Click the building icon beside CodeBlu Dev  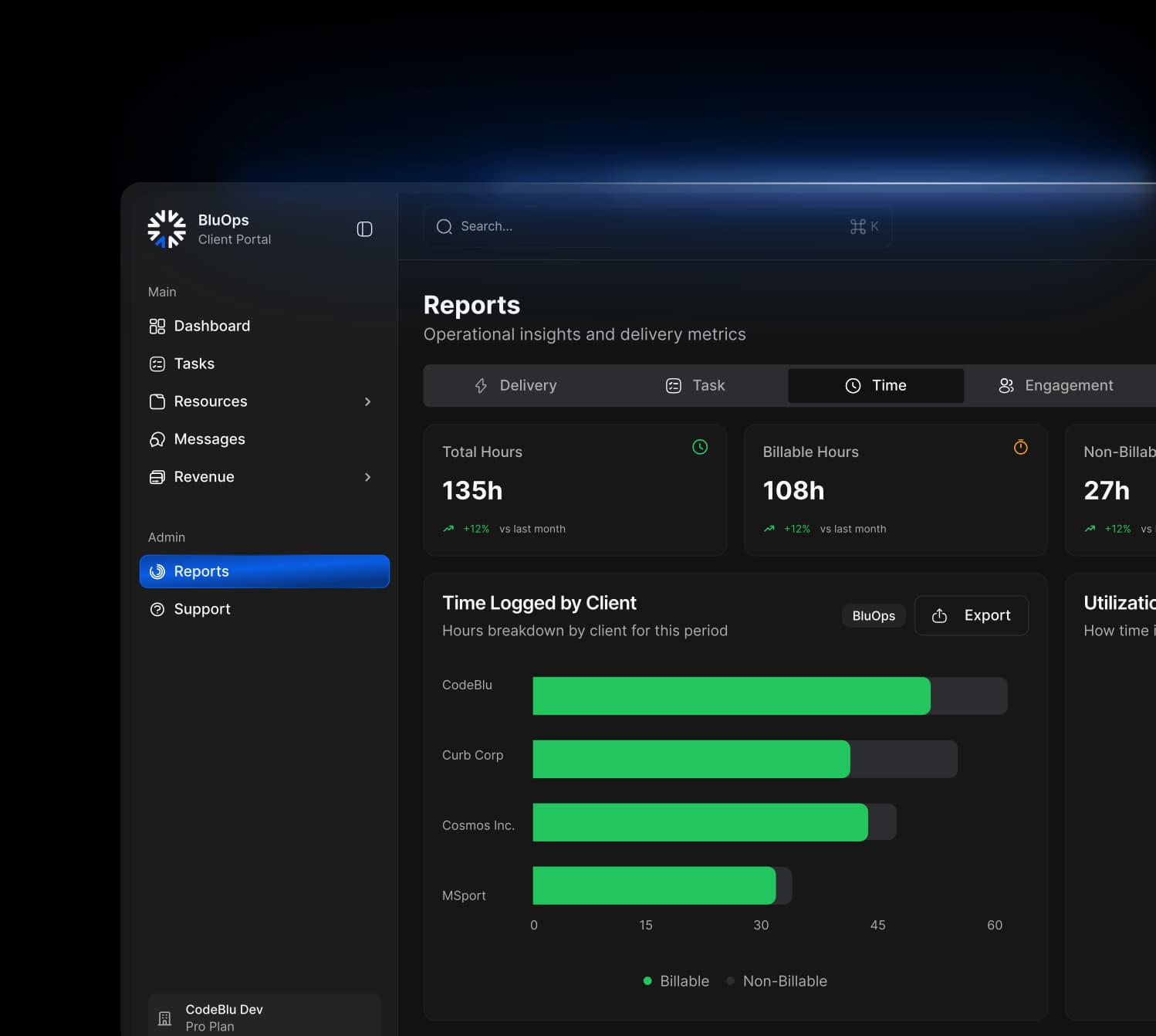click(x=165, y=1018)
